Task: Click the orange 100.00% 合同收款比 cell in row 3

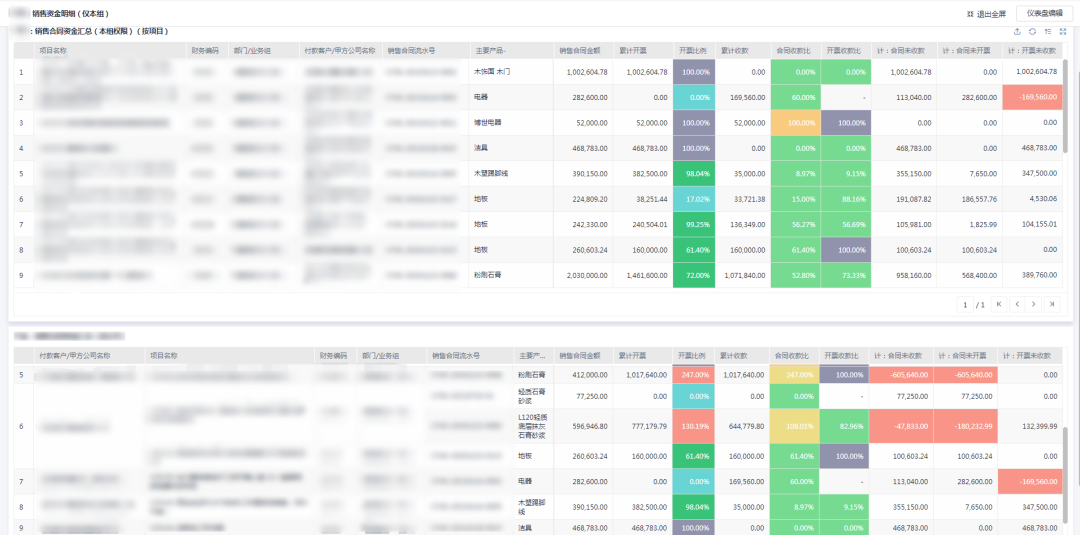Action: pos(796,123)
